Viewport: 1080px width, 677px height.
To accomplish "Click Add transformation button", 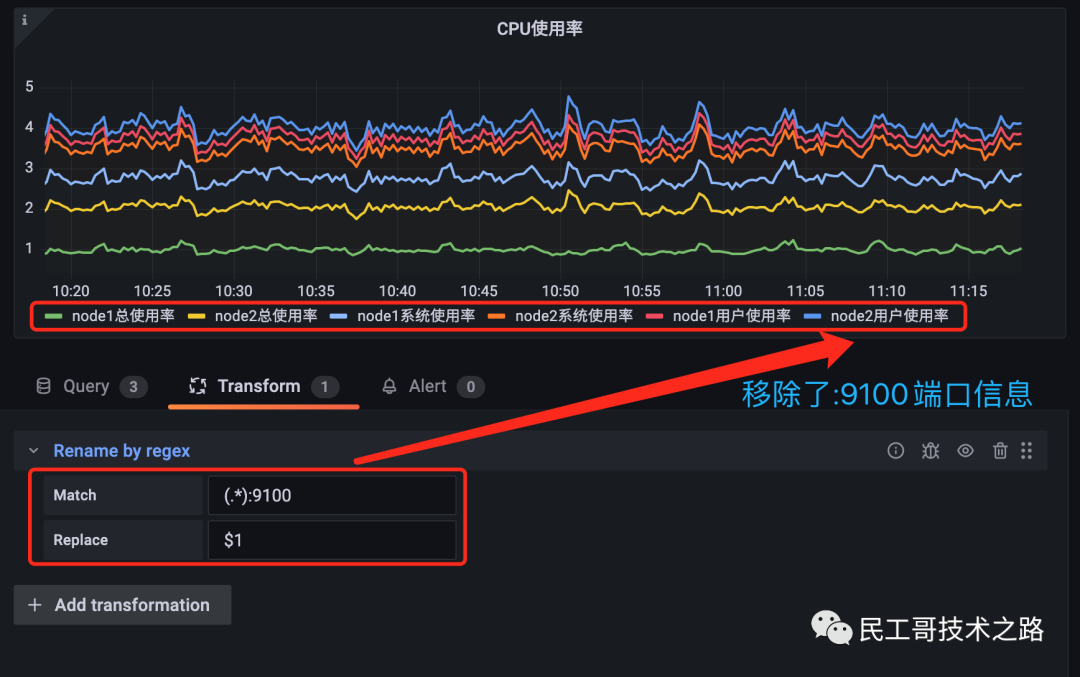I will point(123,605).
